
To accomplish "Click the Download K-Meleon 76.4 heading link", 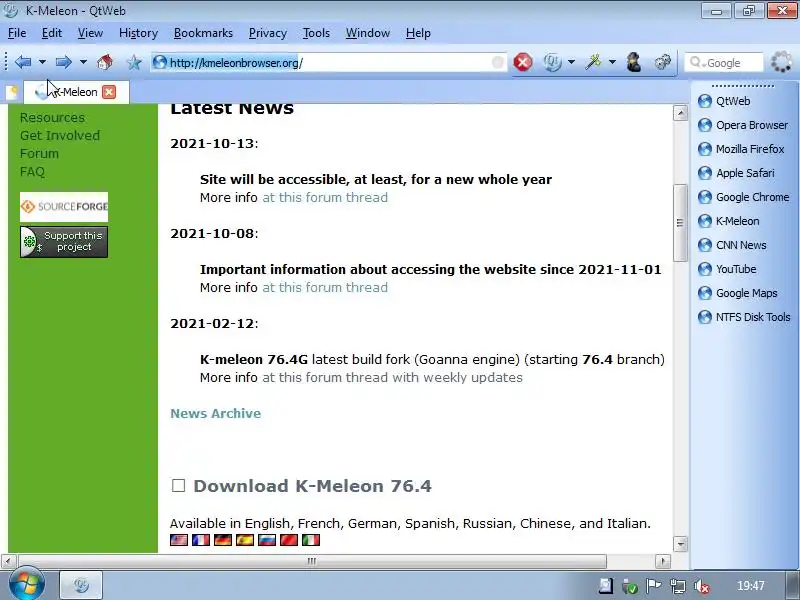I will coord(312,486).
